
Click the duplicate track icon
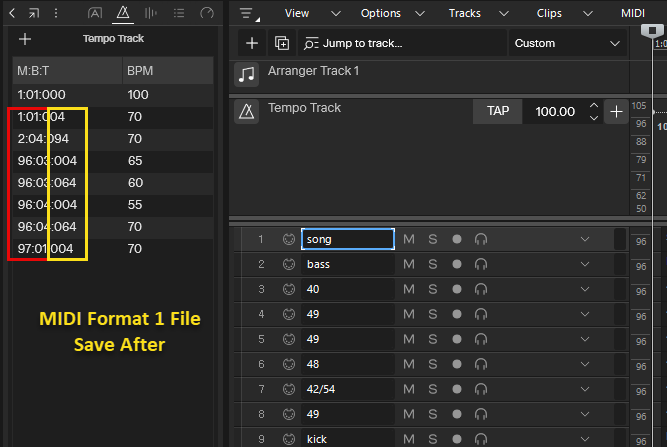coord(282,44)
